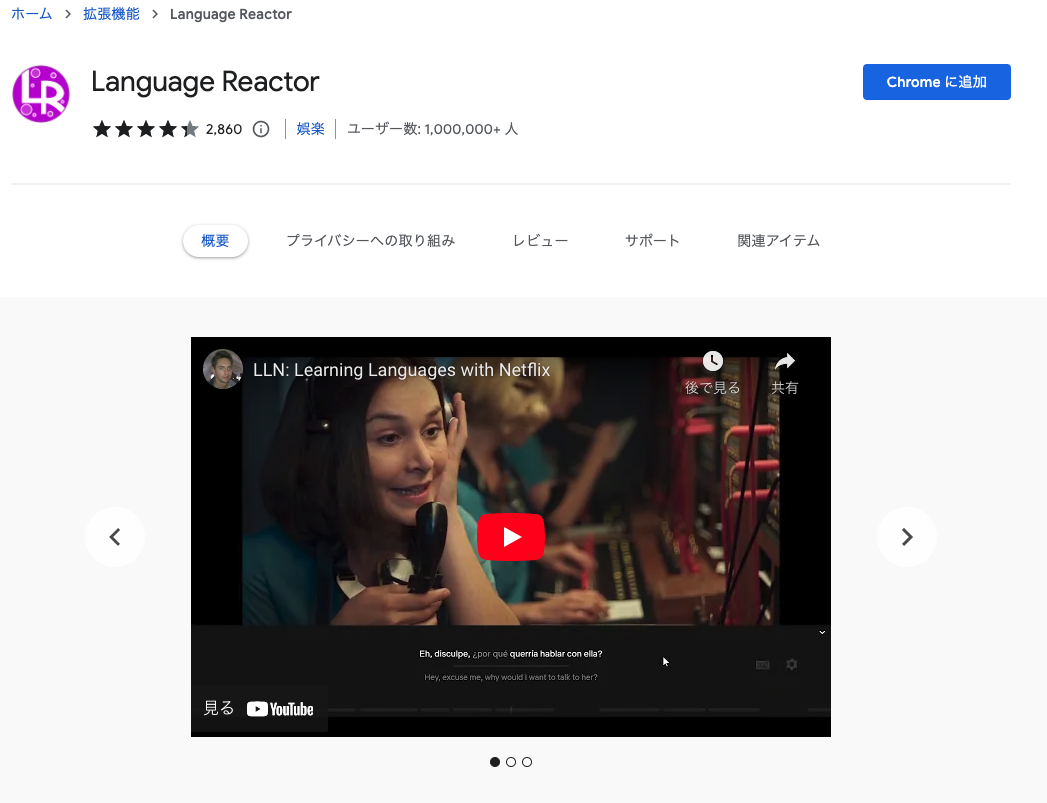This screenshot has height=803, width=1047.
Task: Click the share arrow icon in video
Action: [x=785, y=361]
